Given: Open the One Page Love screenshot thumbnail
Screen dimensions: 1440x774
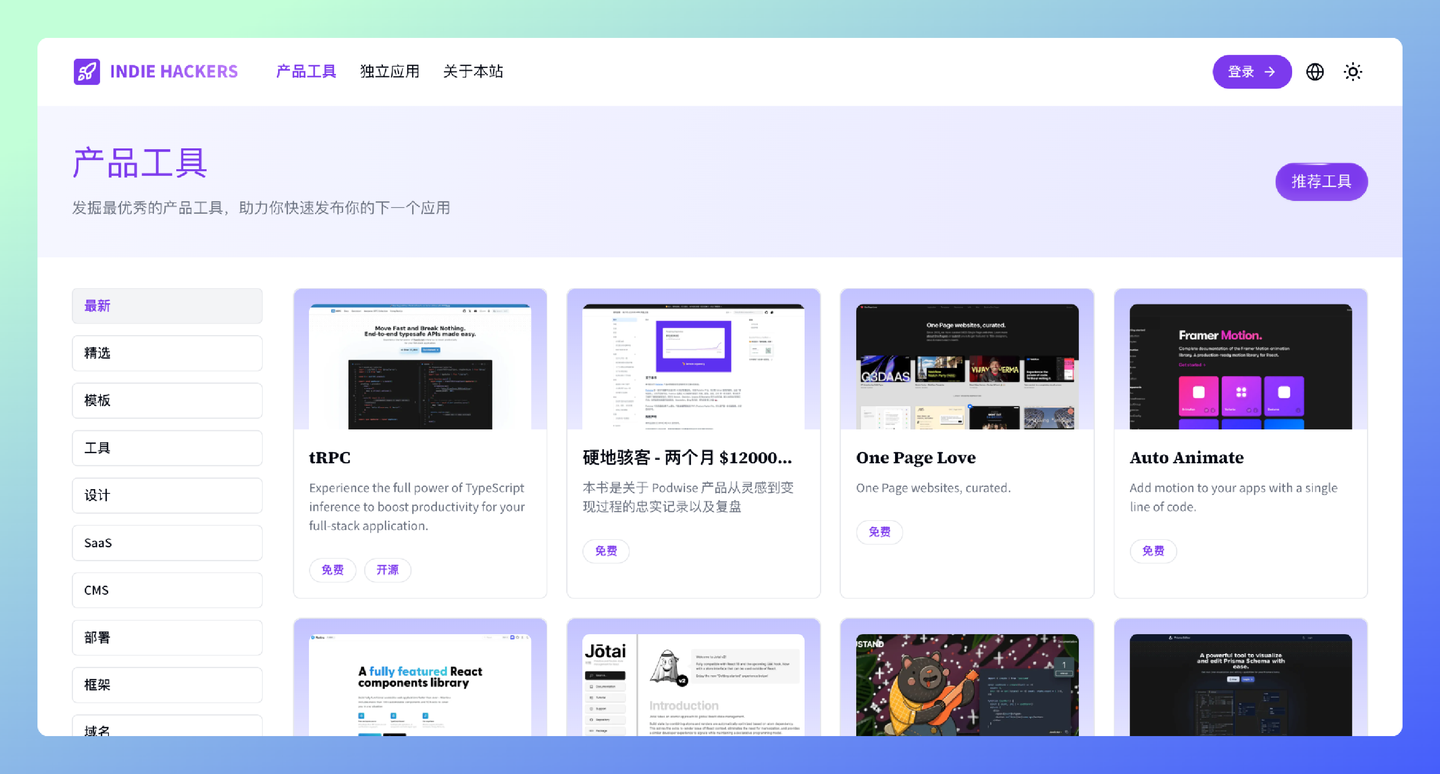Looking at the screenshot, I should (967, 367).
